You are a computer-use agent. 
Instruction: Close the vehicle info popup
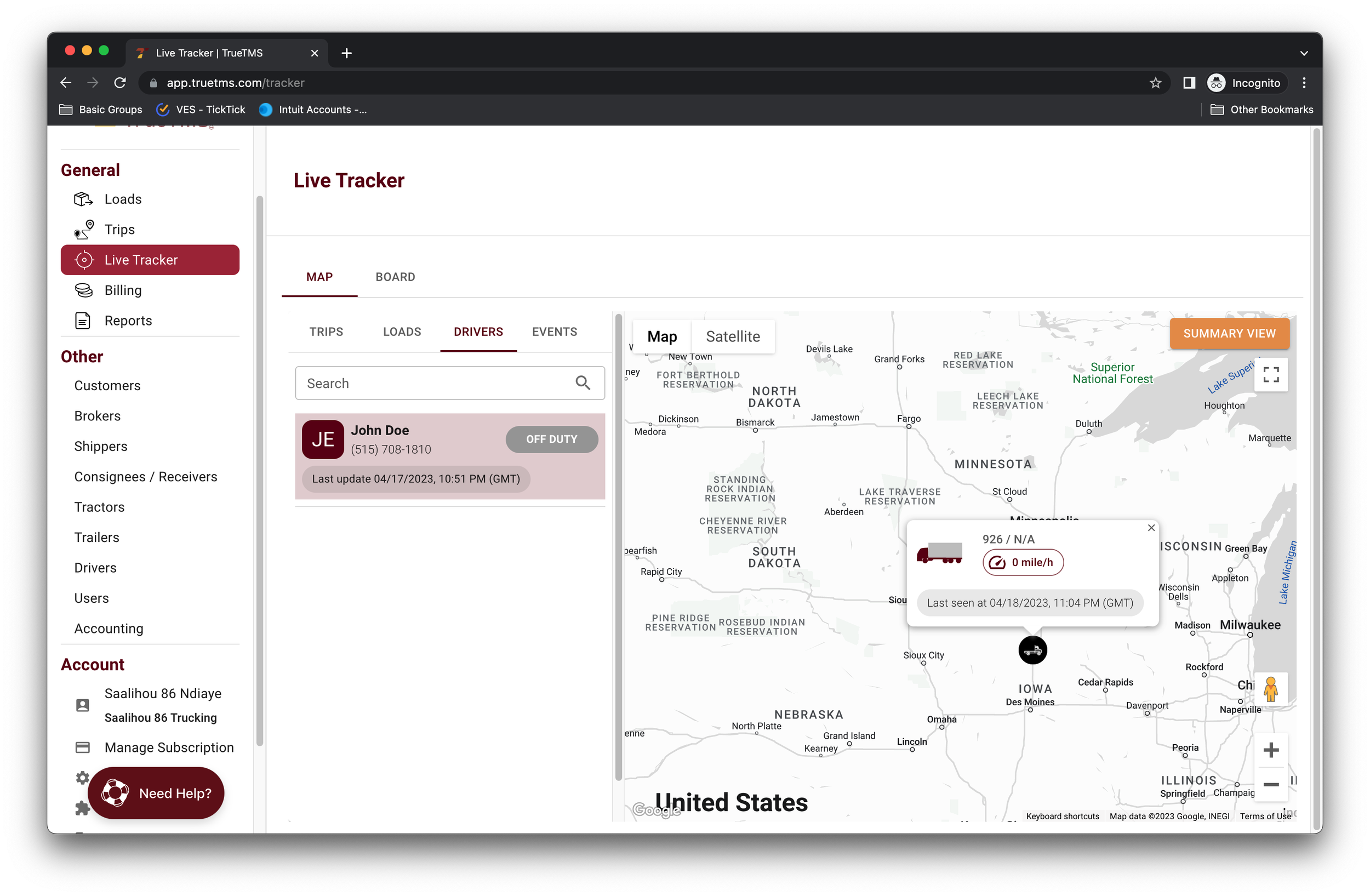click(1151, 528)
